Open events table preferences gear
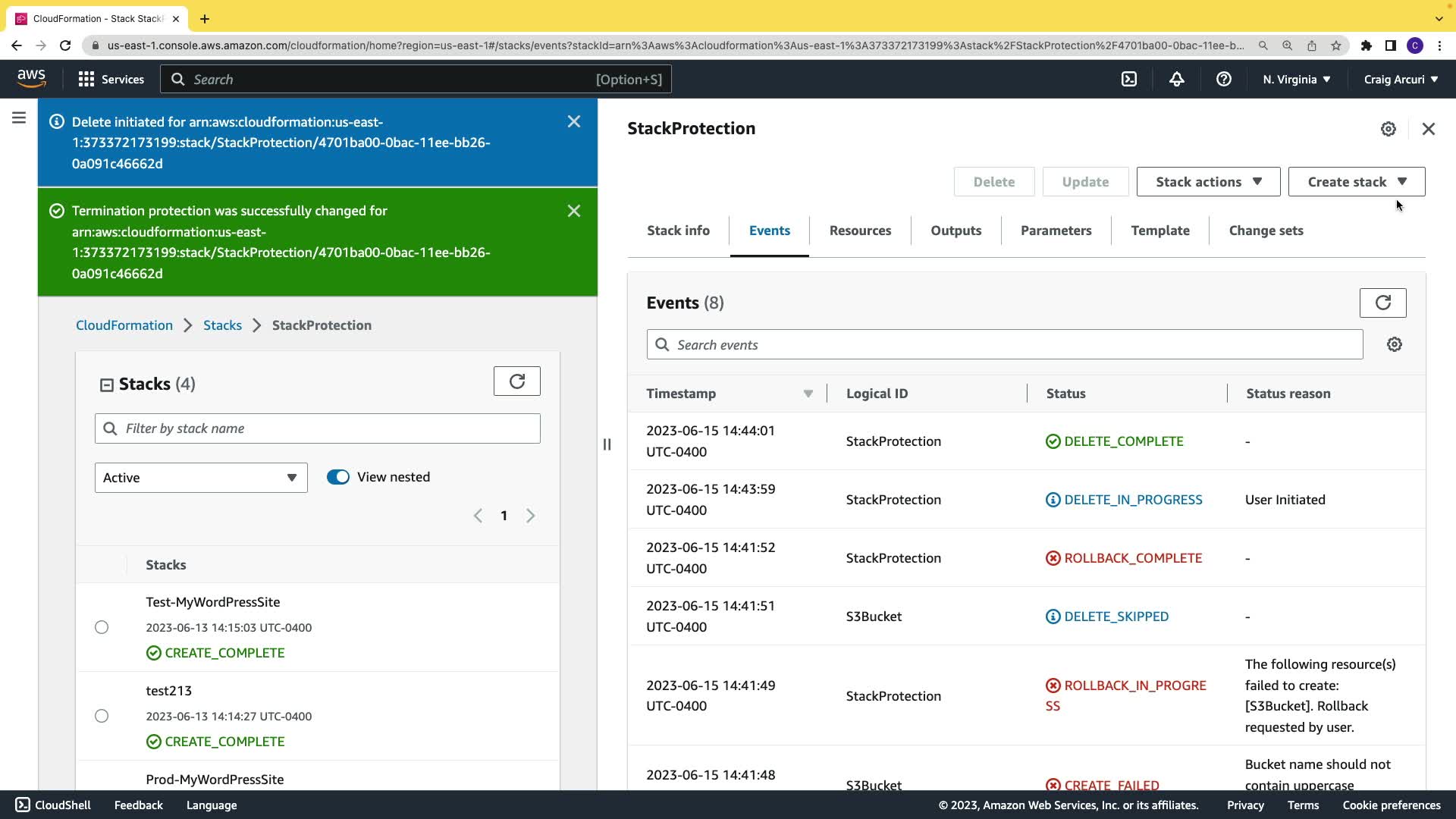The width and height of the screenshot is (1456, 819). [x=1394, y=344]
